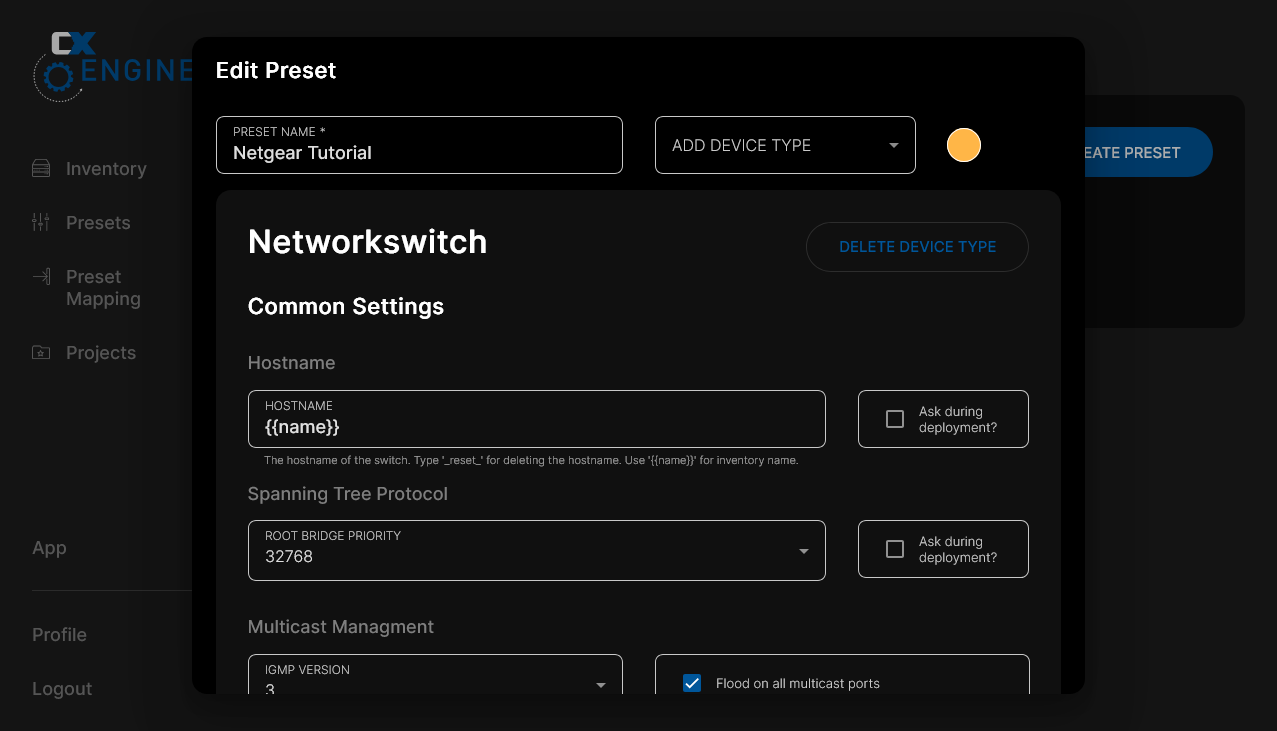Open Projects using its folder icon

[x=40, y=352]
